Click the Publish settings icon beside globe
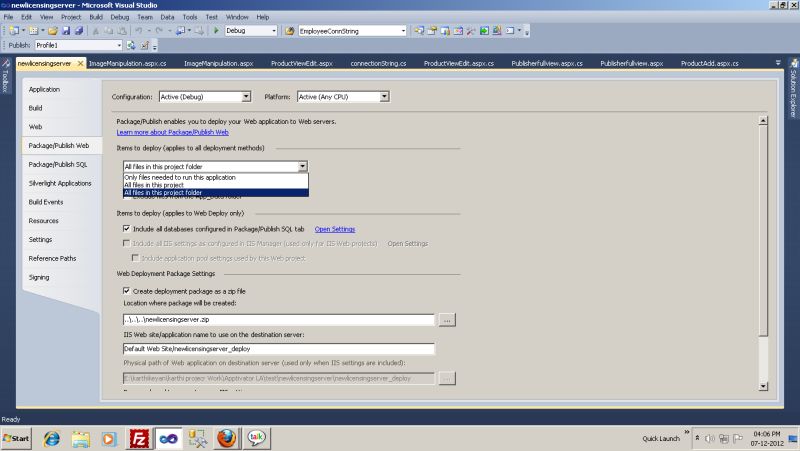 coord(144,45)
